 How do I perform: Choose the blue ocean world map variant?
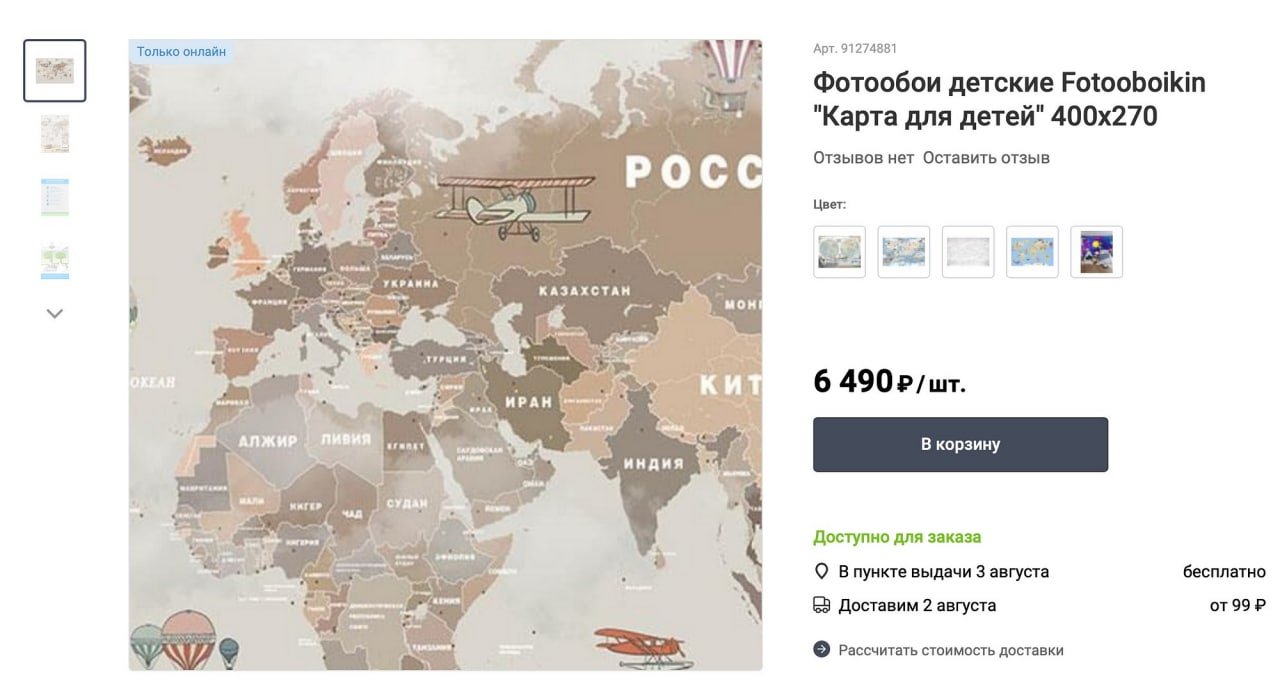[1032, 252]
